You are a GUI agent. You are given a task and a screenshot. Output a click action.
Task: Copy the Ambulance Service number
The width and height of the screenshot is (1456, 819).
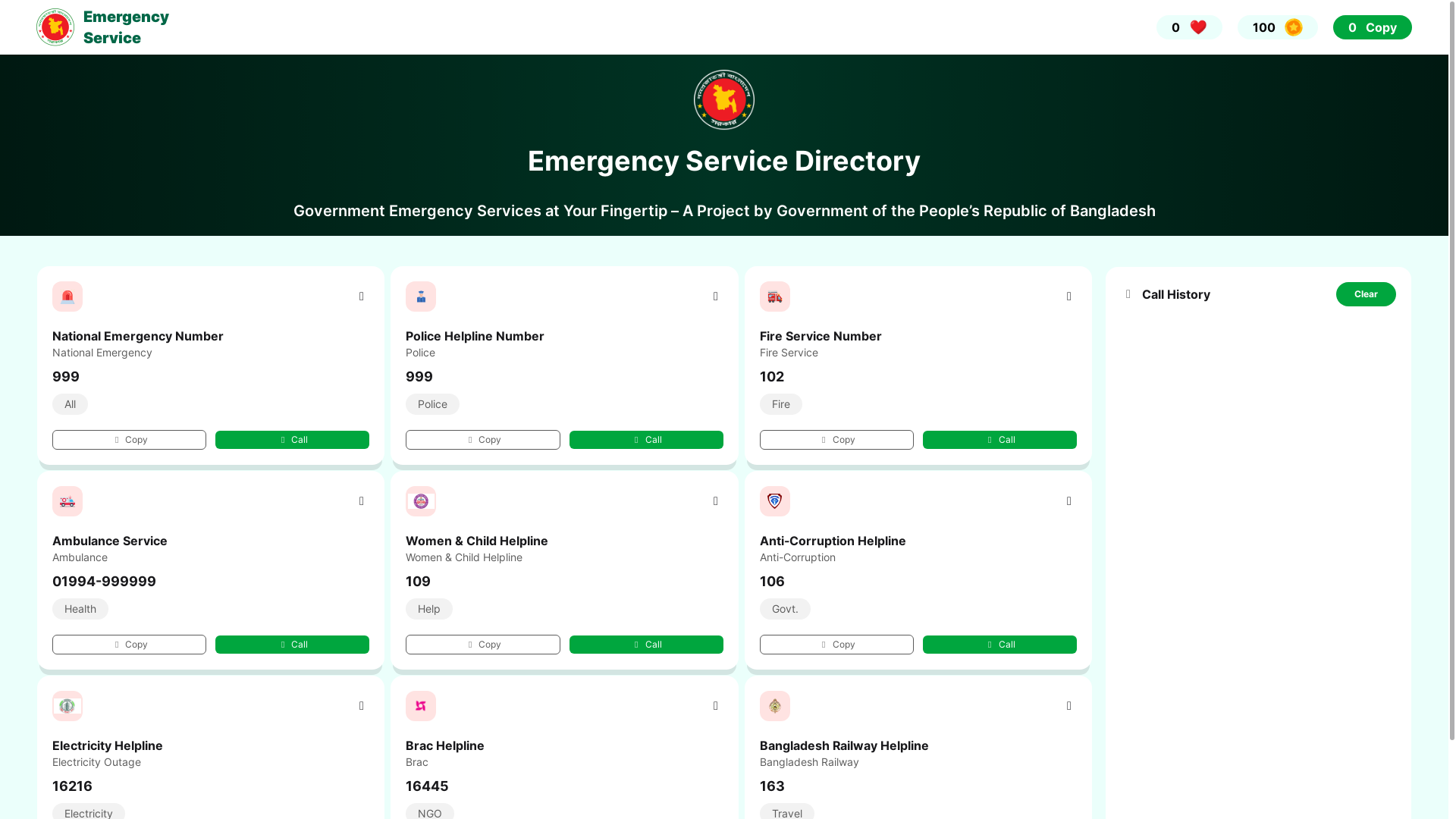(129, 645)
